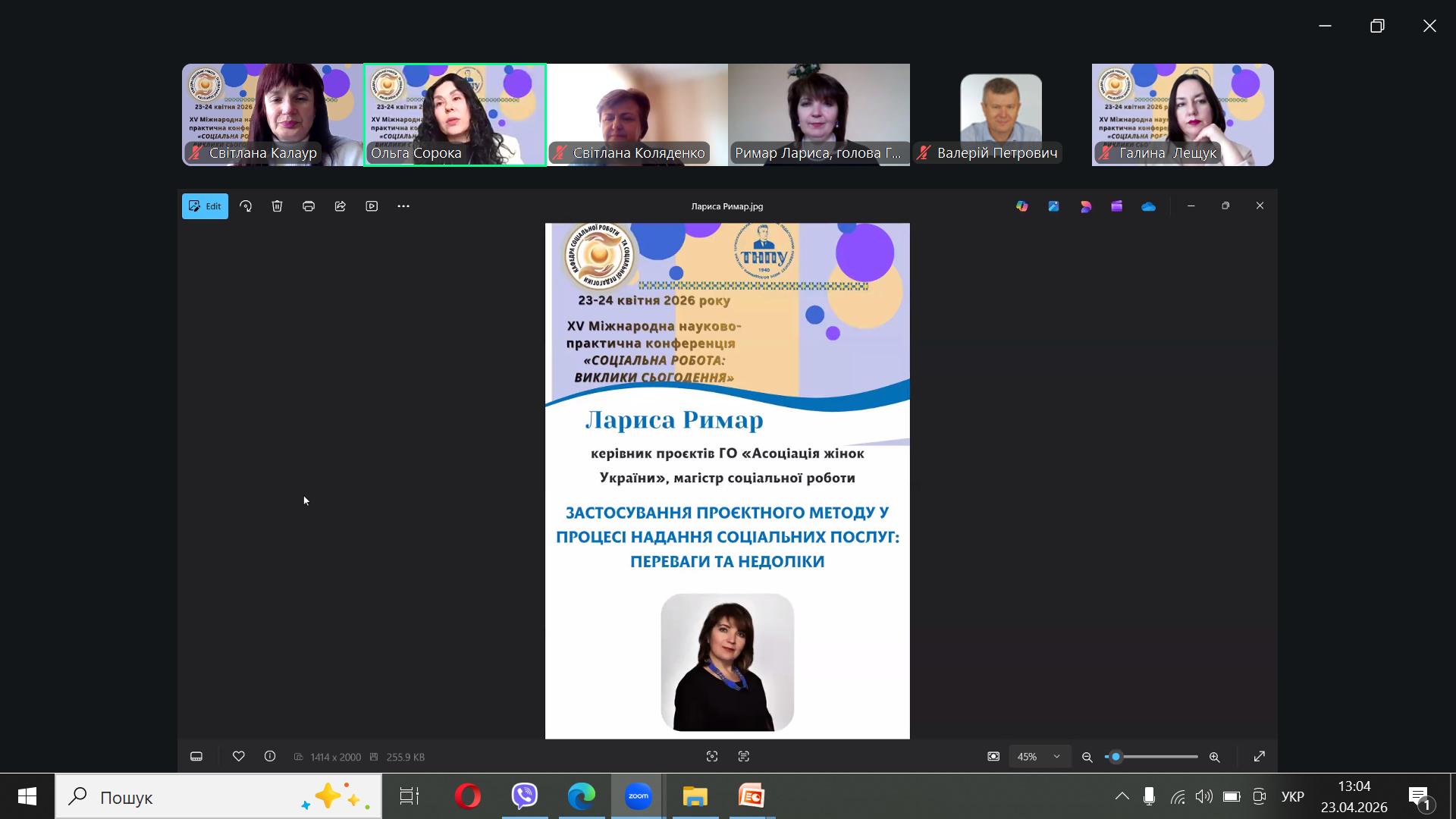The width and height of the screenshot is (1456, 819).
Task: Show file info with the info icon
Action: pyautogui.click(x=270, y=756)
